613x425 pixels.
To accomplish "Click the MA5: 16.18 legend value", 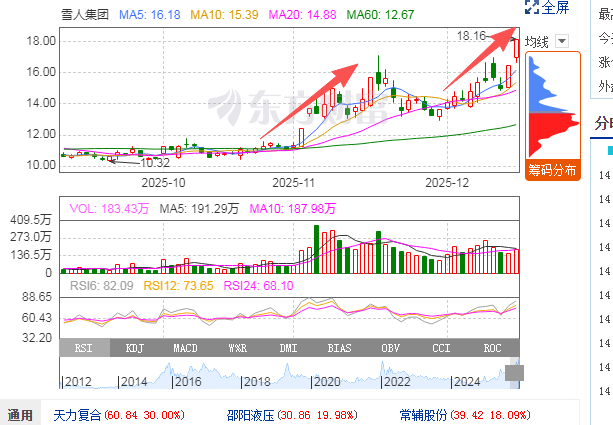I will 150,15.
